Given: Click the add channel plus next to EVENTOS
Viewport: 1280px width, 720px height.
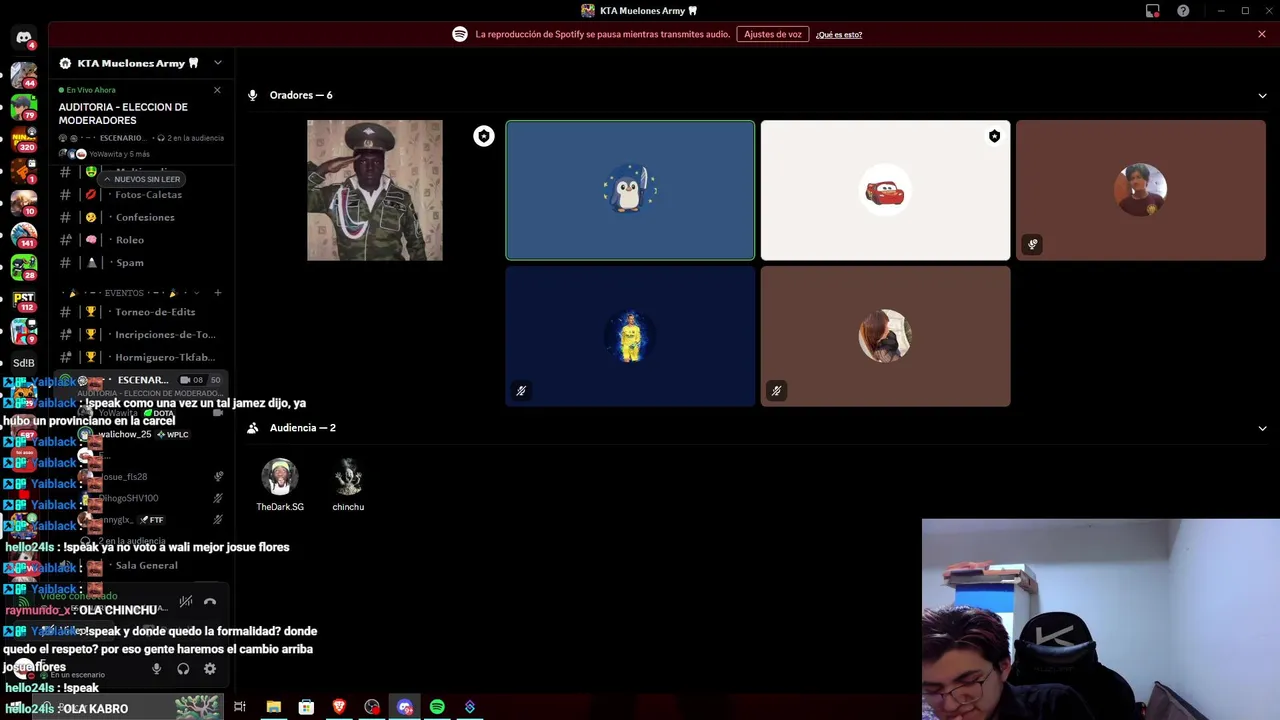Looking at the screenshot, I should coord(218,293).
